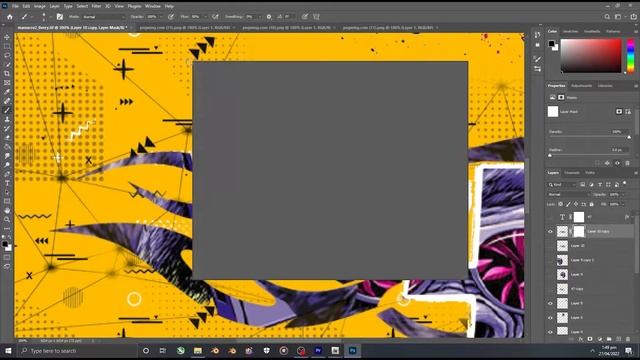Toggle the layer filter on/off switch
This screenshot has width=640, height=360.
click(625, 184)
